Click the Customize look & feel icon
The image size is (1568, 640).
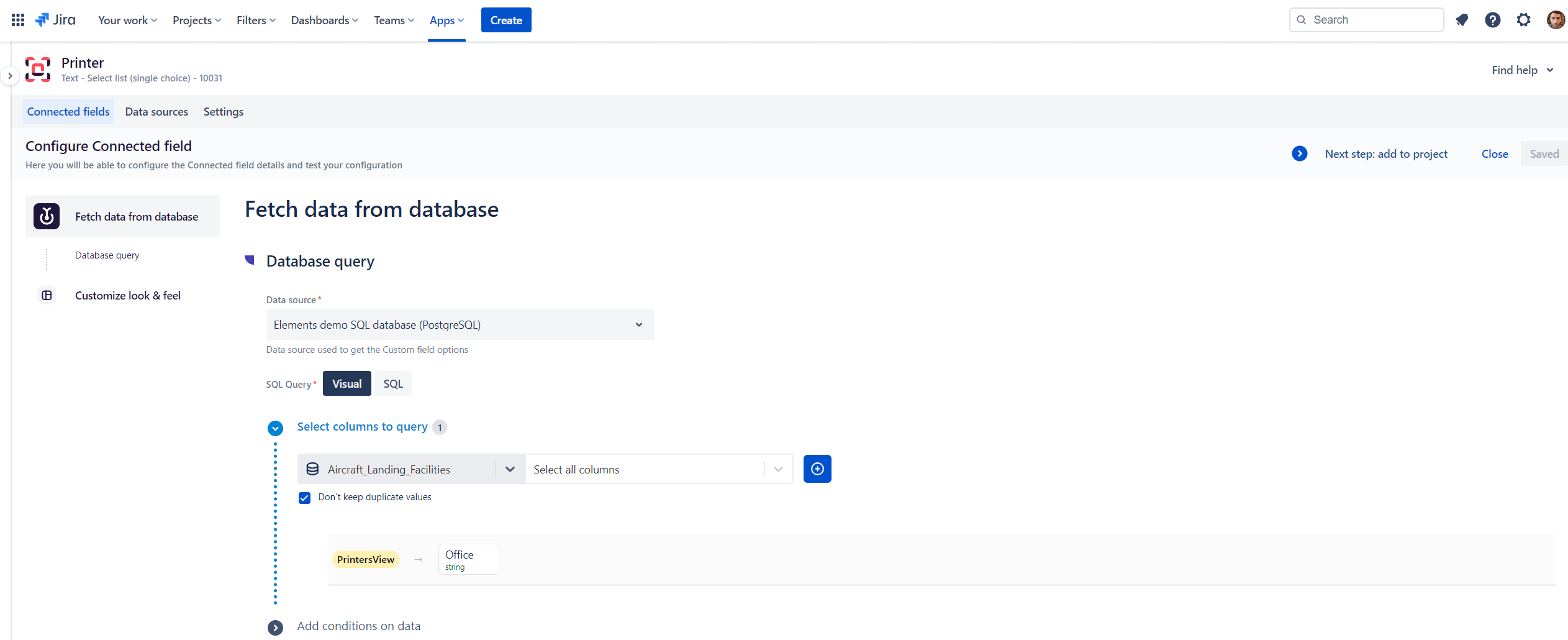pyautogui.click(x=47, y=296)
